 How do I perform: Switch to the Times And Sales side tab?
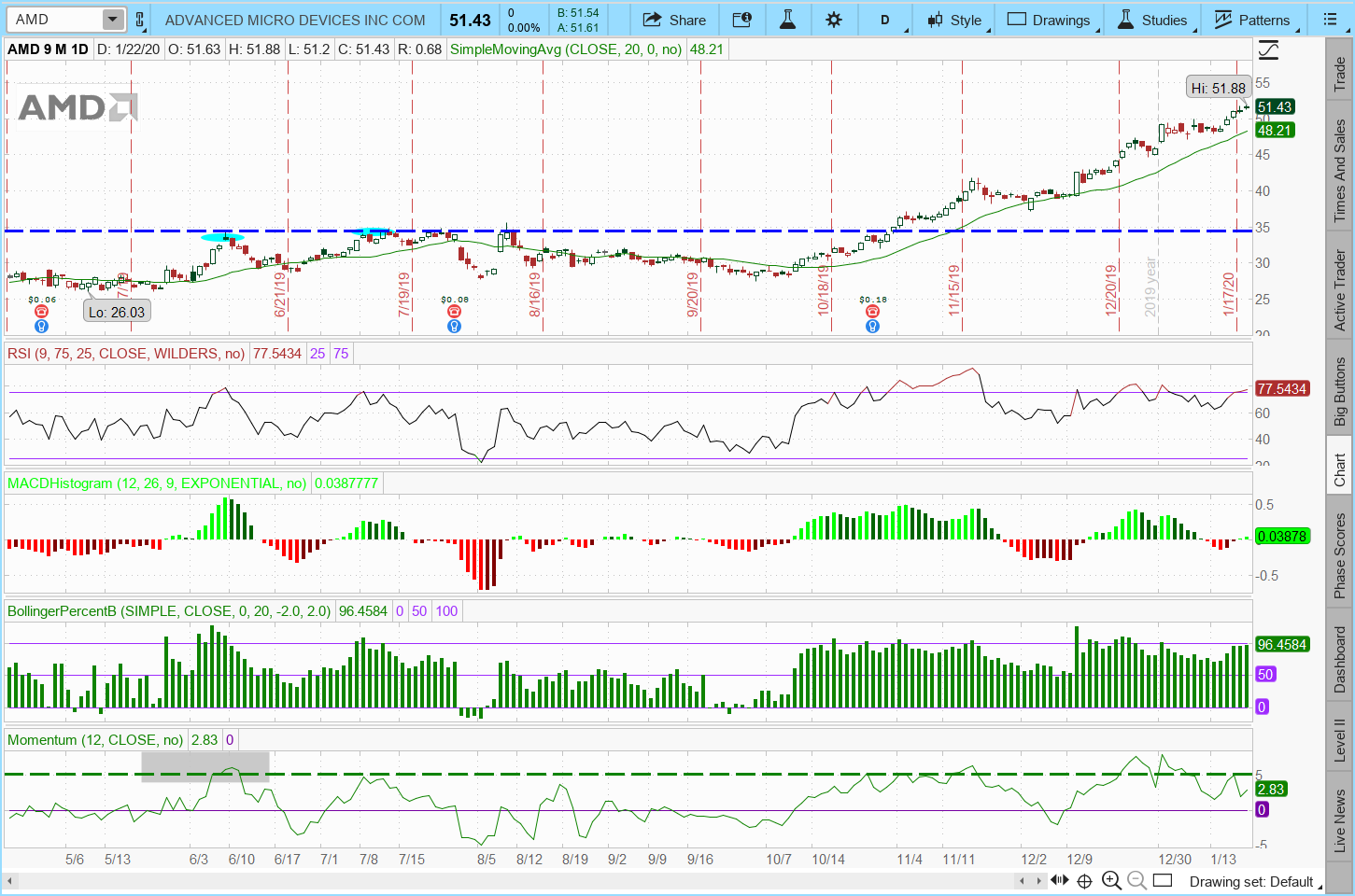1340,171
